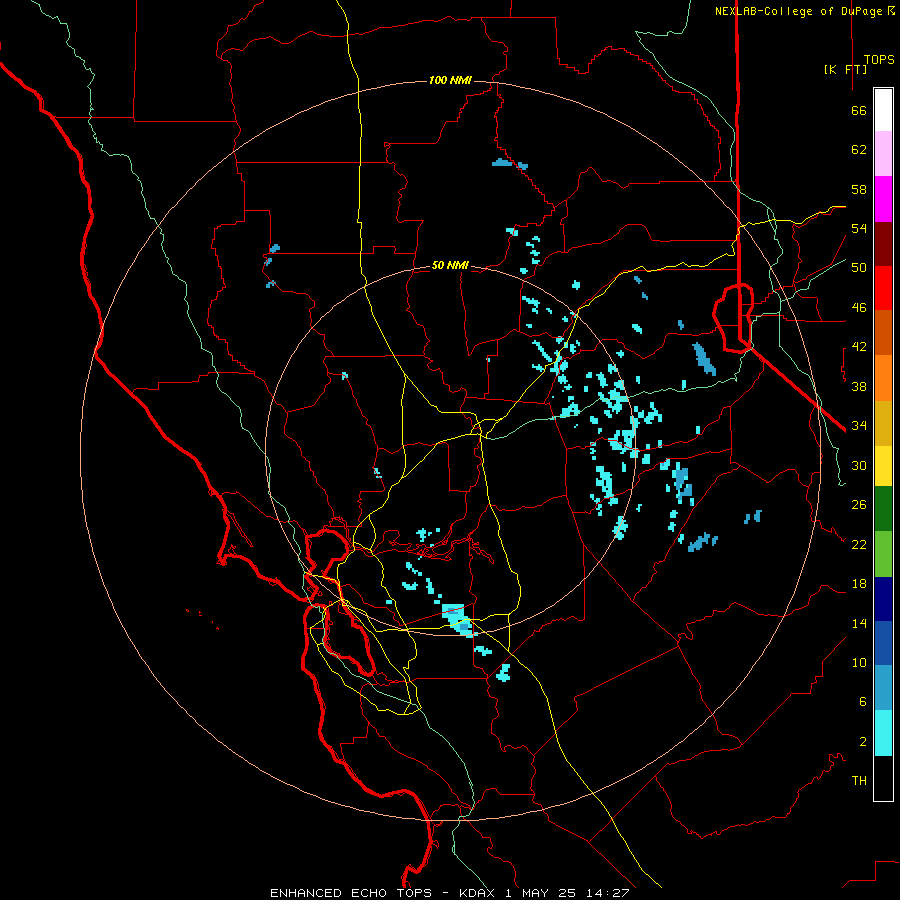Viewport: 900px width, 900px height.
Task: Click the magenta legend swatch
Action: coord(883,199)
